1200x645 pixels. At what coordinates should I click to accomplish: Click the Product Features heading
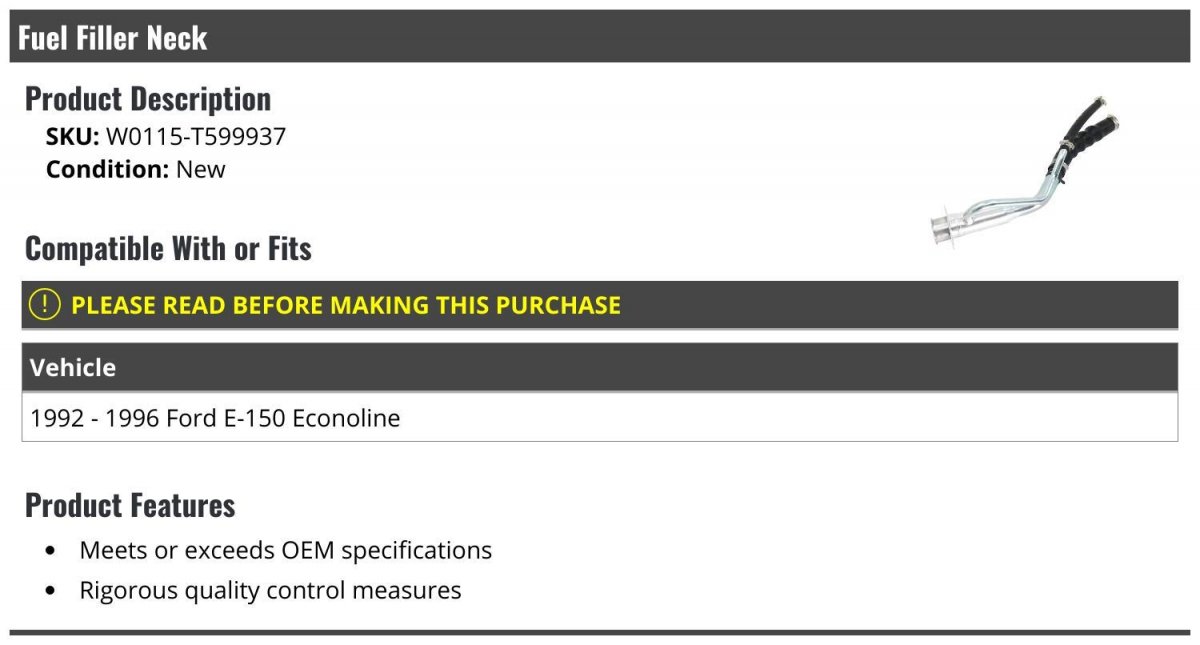pyautogui.click(x=130, y=505)
